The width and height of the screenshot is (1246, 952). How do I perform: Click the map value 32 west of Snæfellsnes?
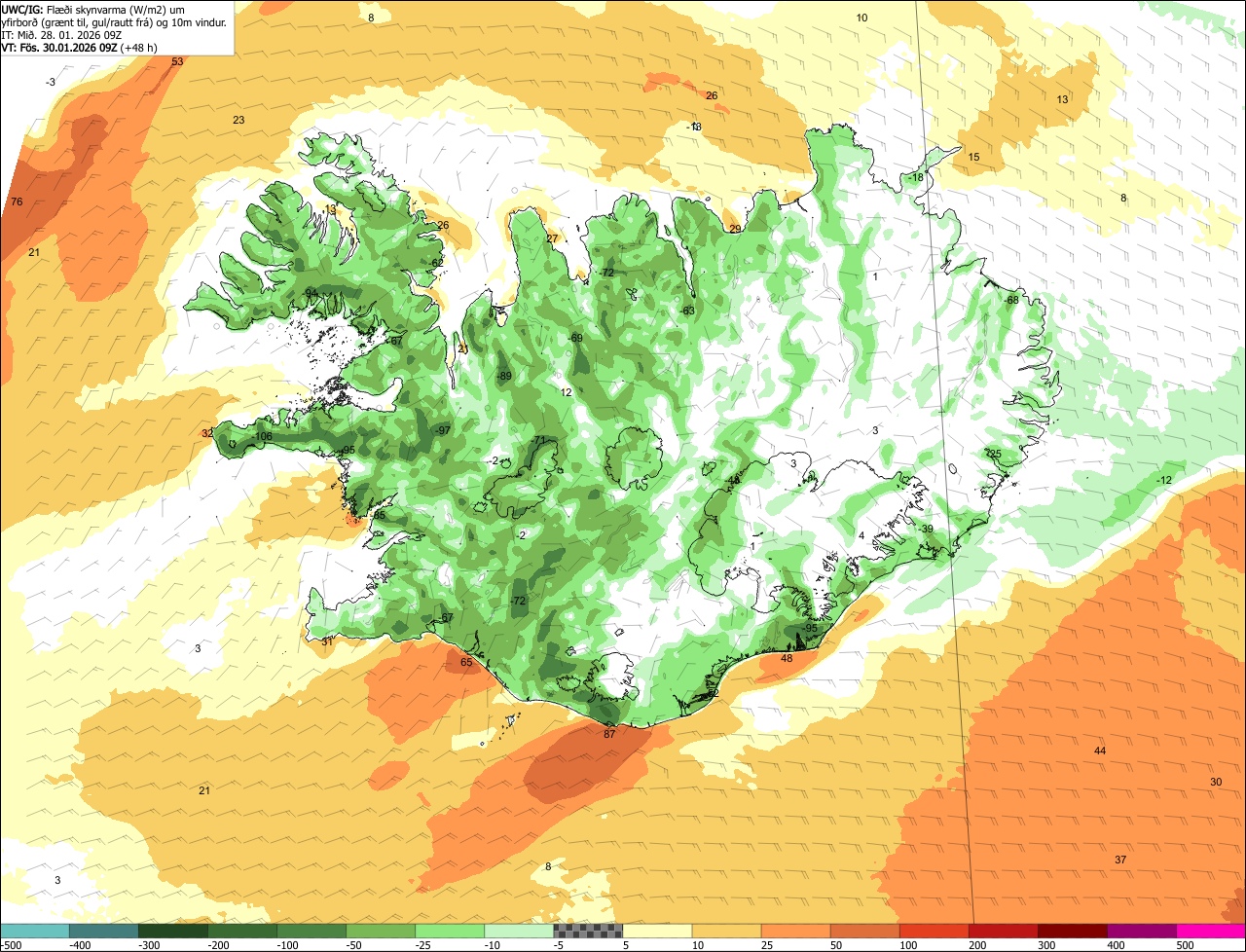pos(207,433)
